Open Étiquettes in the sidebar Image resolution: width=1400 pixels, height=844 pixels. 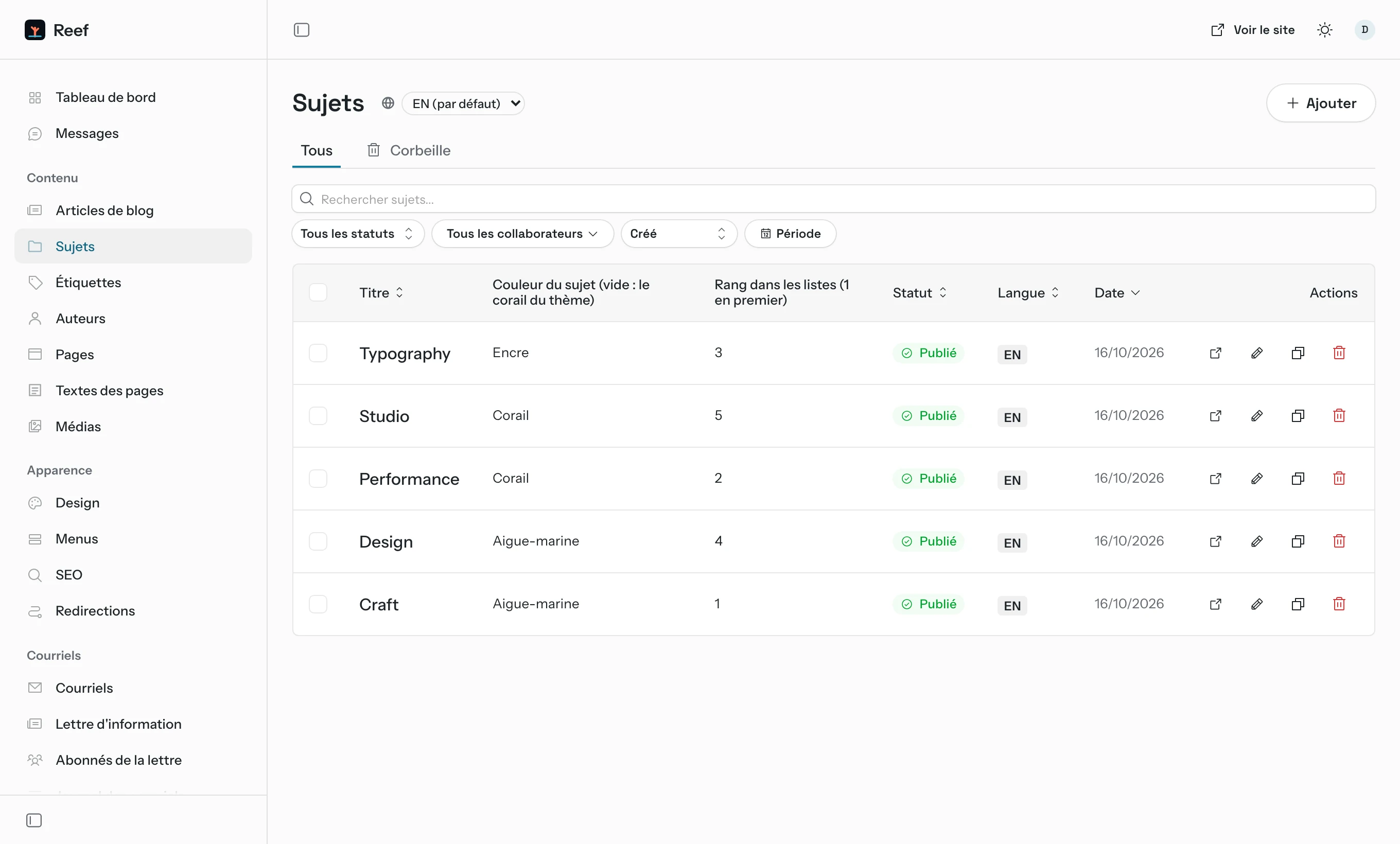(x=133, y=283)
